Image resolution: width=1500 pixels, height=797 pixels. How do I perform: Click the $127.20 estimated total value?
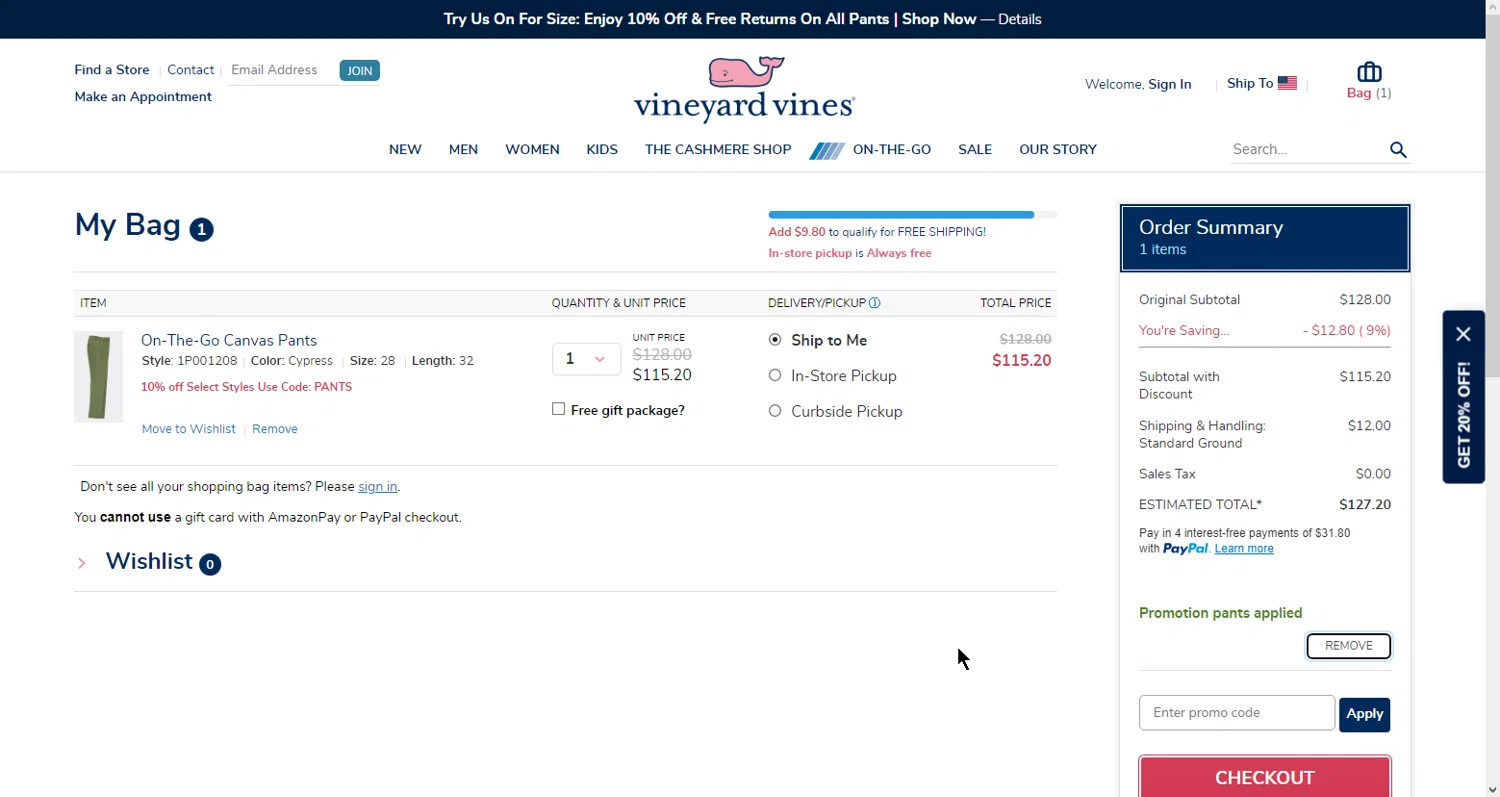1365,505
